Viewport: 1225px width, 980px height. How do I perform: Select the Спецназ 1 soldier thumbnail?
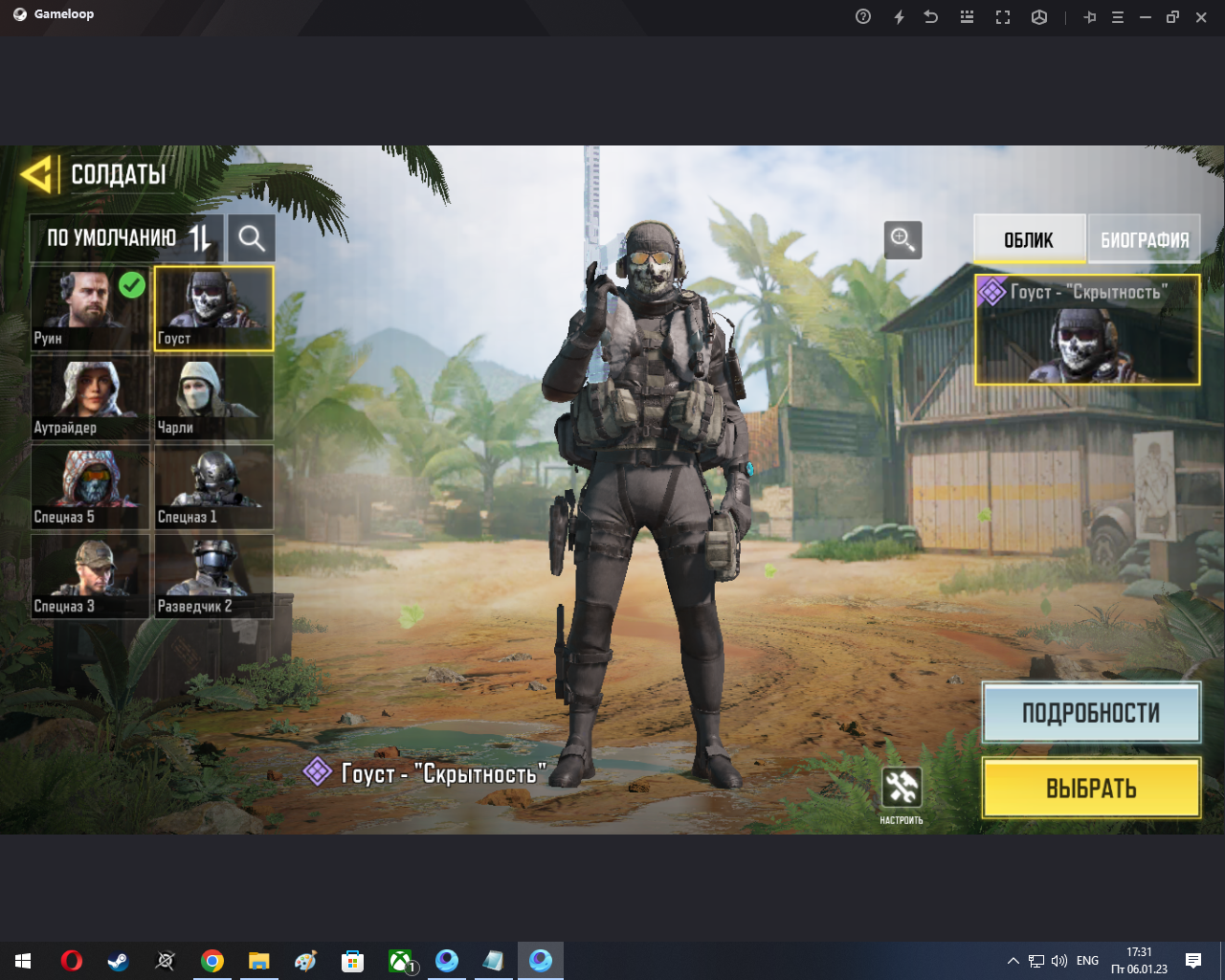214,487
